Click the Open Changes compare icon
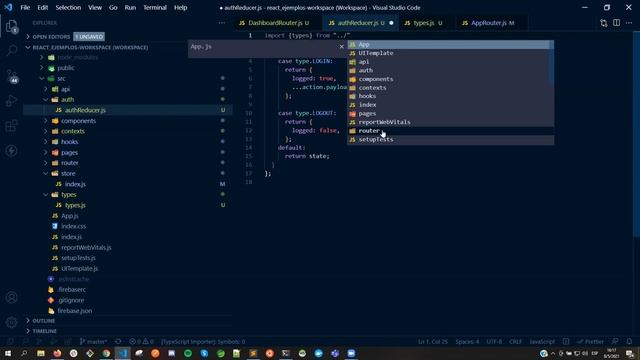The width and height of the screenshot is (640, 360). [x=604, y=23]
